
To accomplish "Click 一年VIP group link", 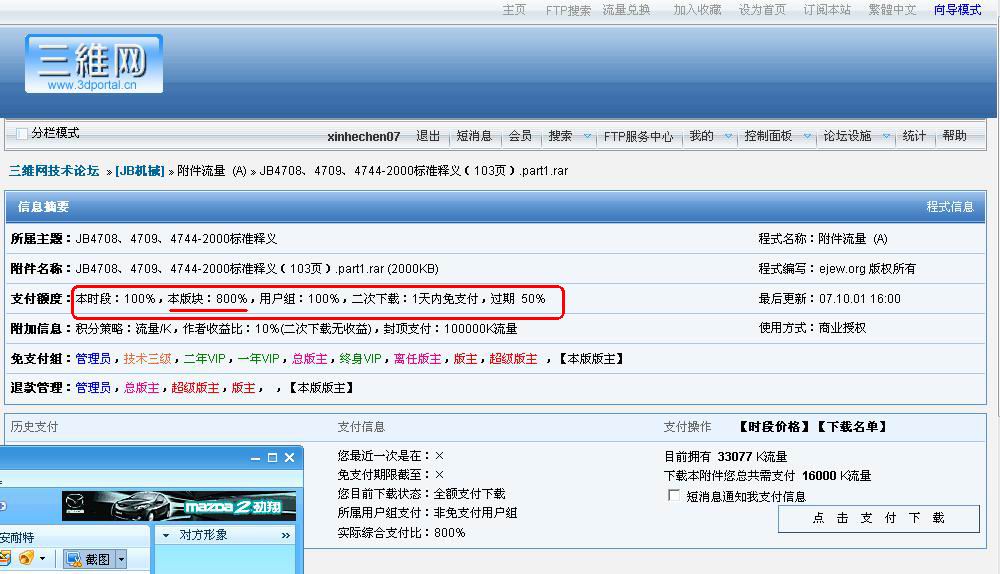I will pyautogui.click(x=258, y=358).
